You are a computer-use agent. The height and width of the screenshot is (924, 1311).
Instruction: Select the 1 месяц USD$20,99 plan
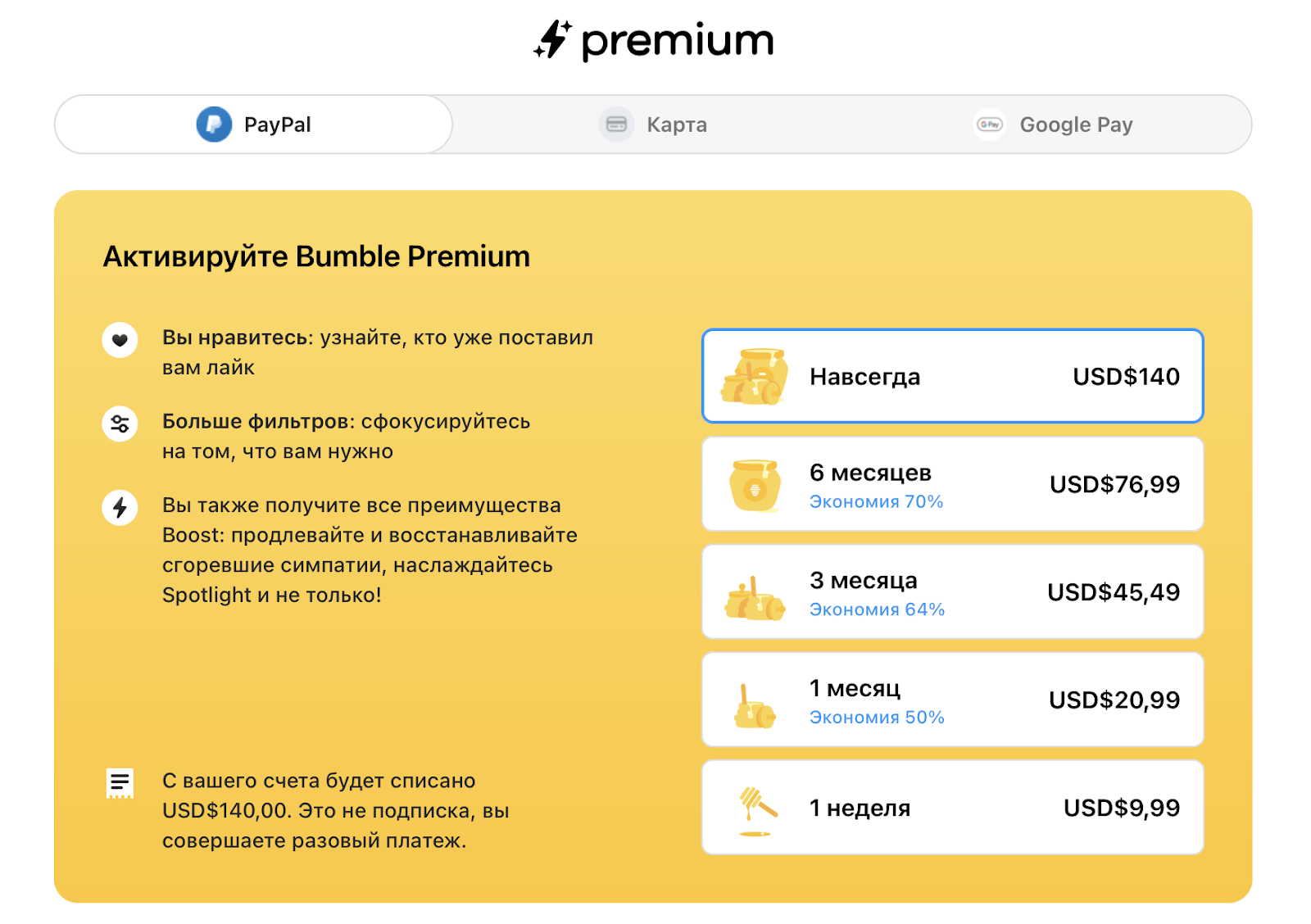(952, 700)
